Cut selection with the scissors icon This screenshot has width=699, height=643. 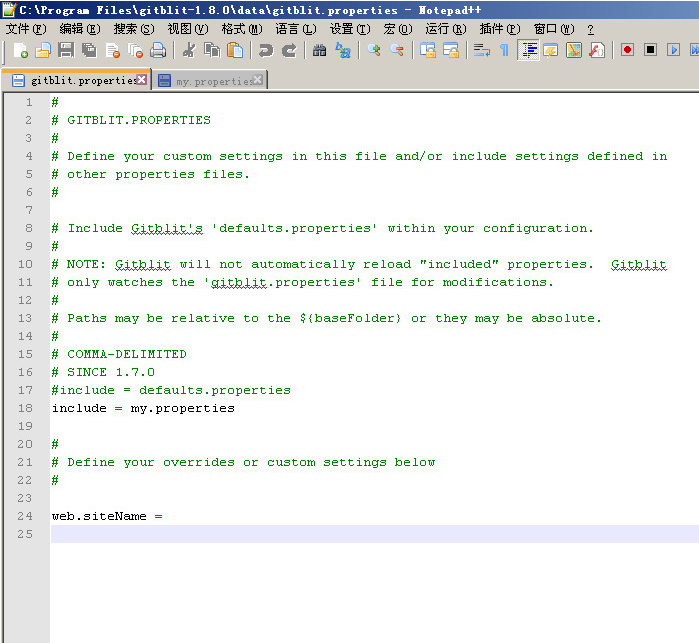tap(189, 50)
